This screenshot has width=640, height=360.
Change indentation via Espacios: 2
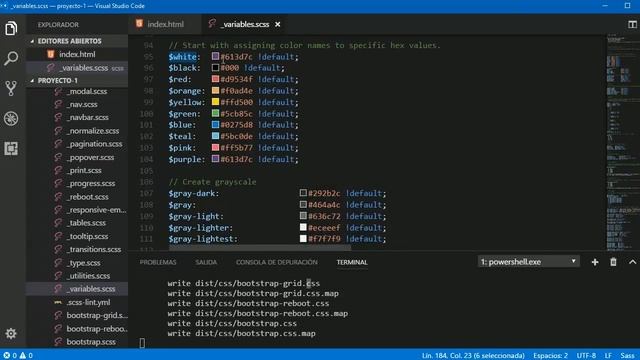(550, 356)
